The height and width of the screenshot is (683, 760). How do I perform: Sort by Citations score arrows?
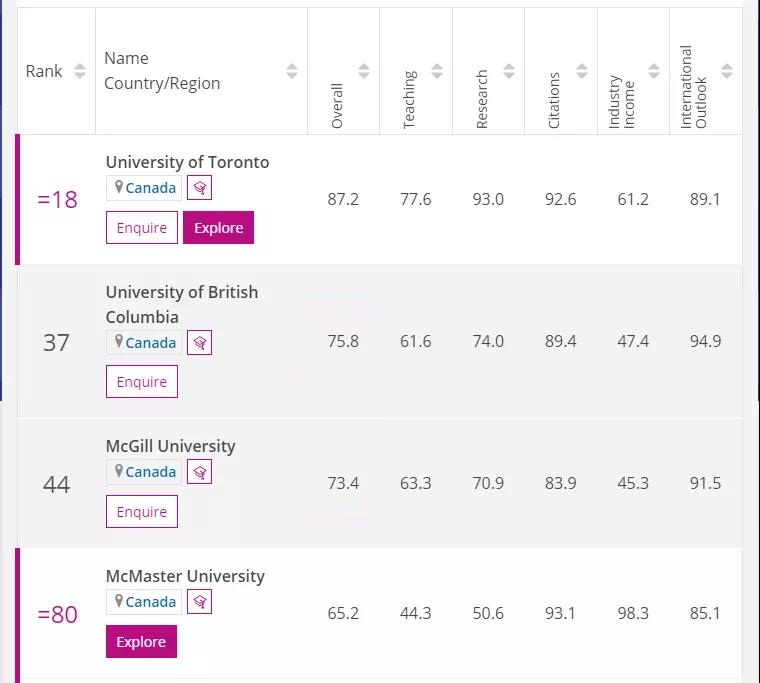click(x=582, y=71)
